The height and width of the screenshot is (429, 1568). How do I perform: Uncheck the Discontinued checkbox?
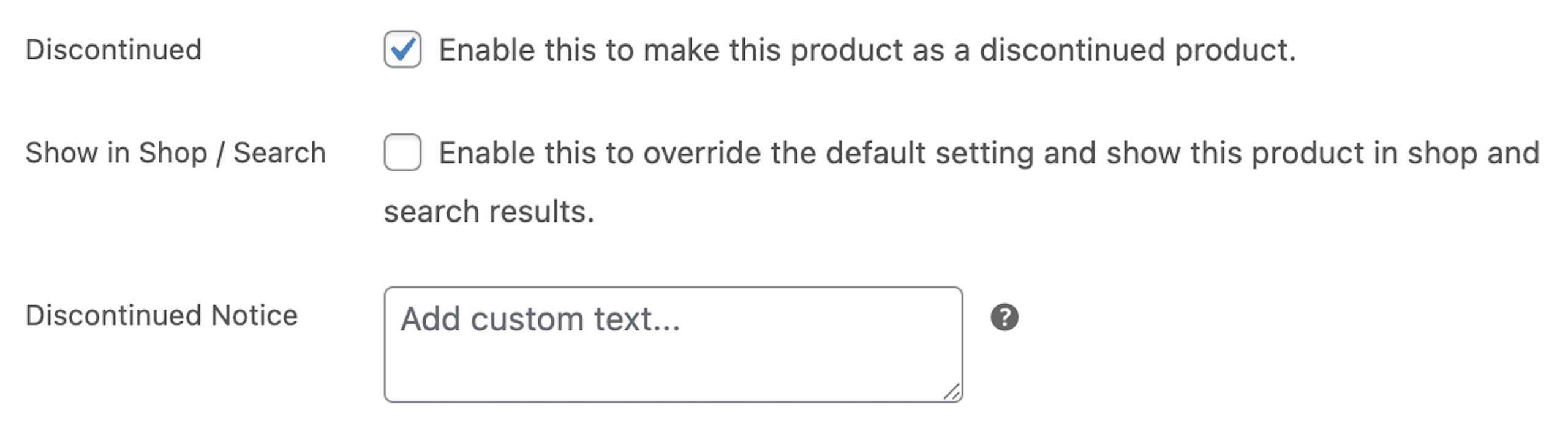coord(402,49)
